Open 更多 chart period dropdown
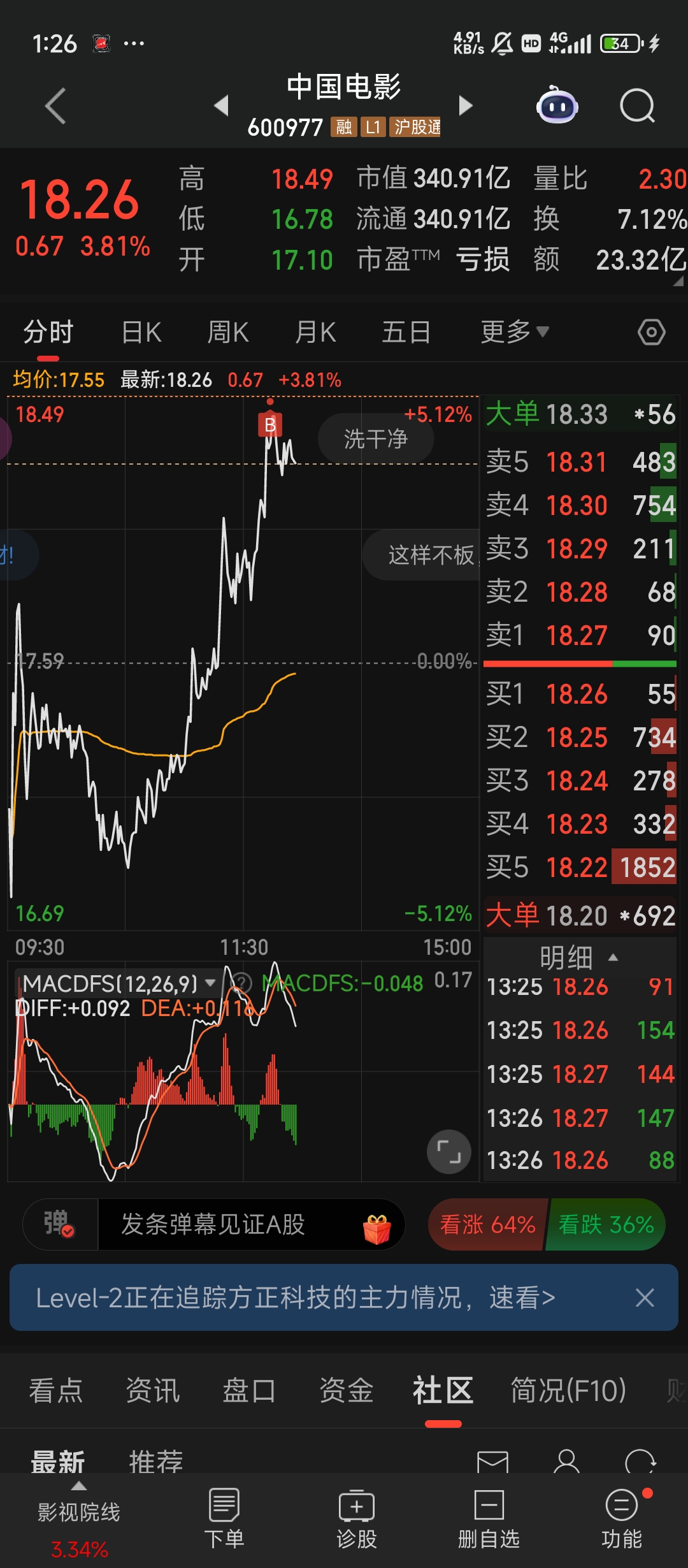Viewport: 688px width, 1568px height. tap(515, 332)
